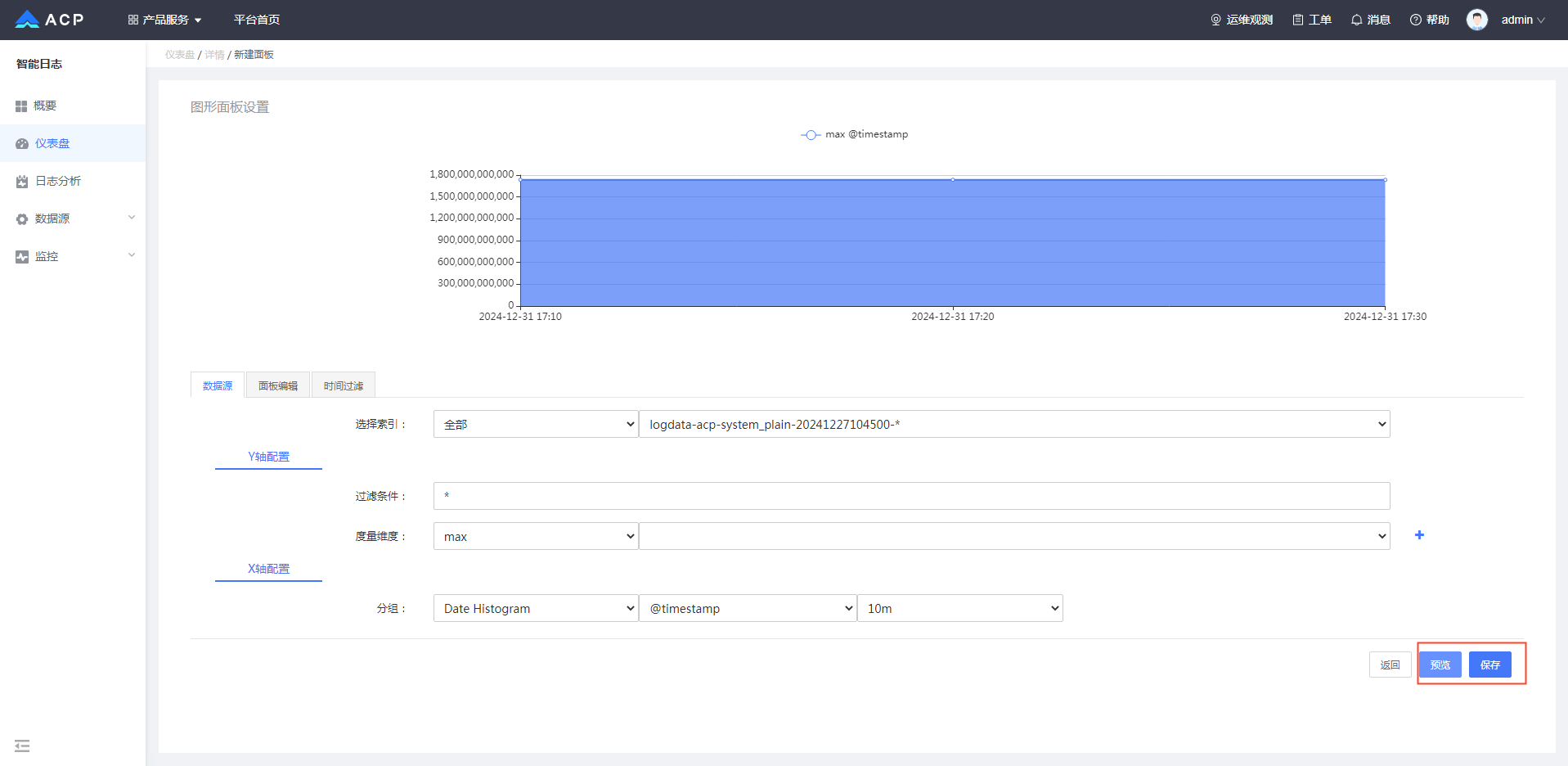Click the 2024-12-31 17:20 axis label
Viewport: 1568px width, 766px height.
[x=953, y=317]
